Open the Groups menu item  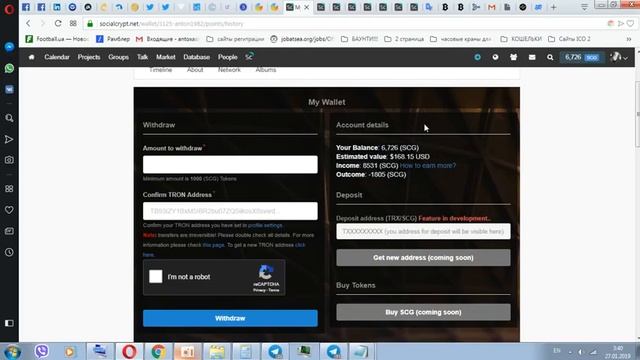coord(118,57)
